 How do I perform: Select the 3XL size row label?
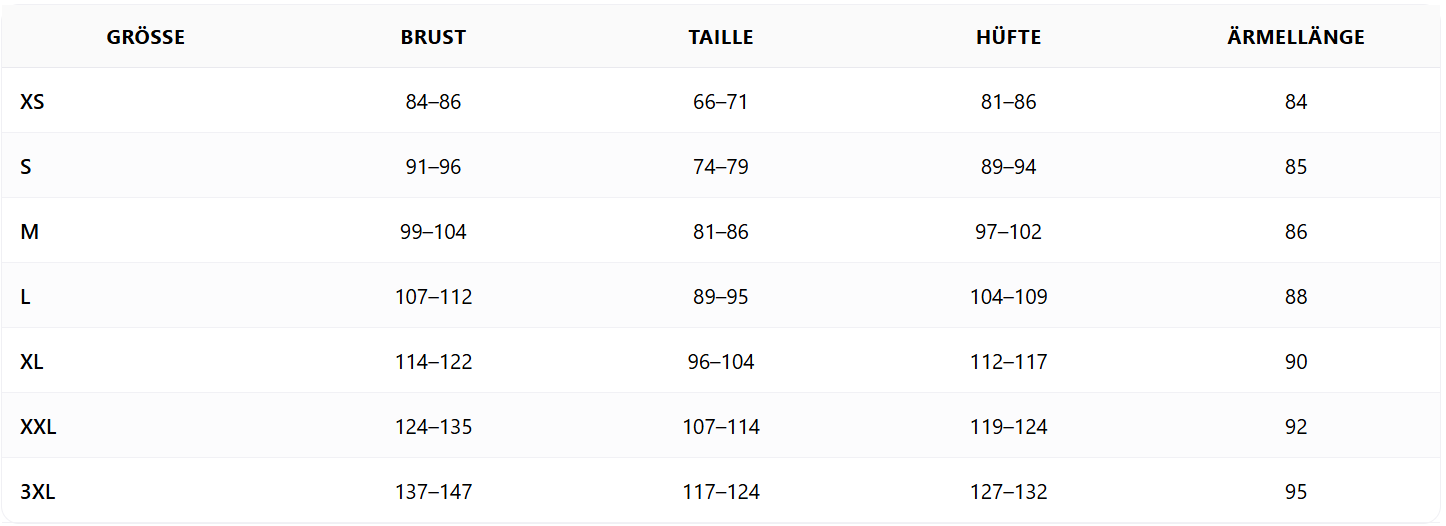[x=38, y=492]
